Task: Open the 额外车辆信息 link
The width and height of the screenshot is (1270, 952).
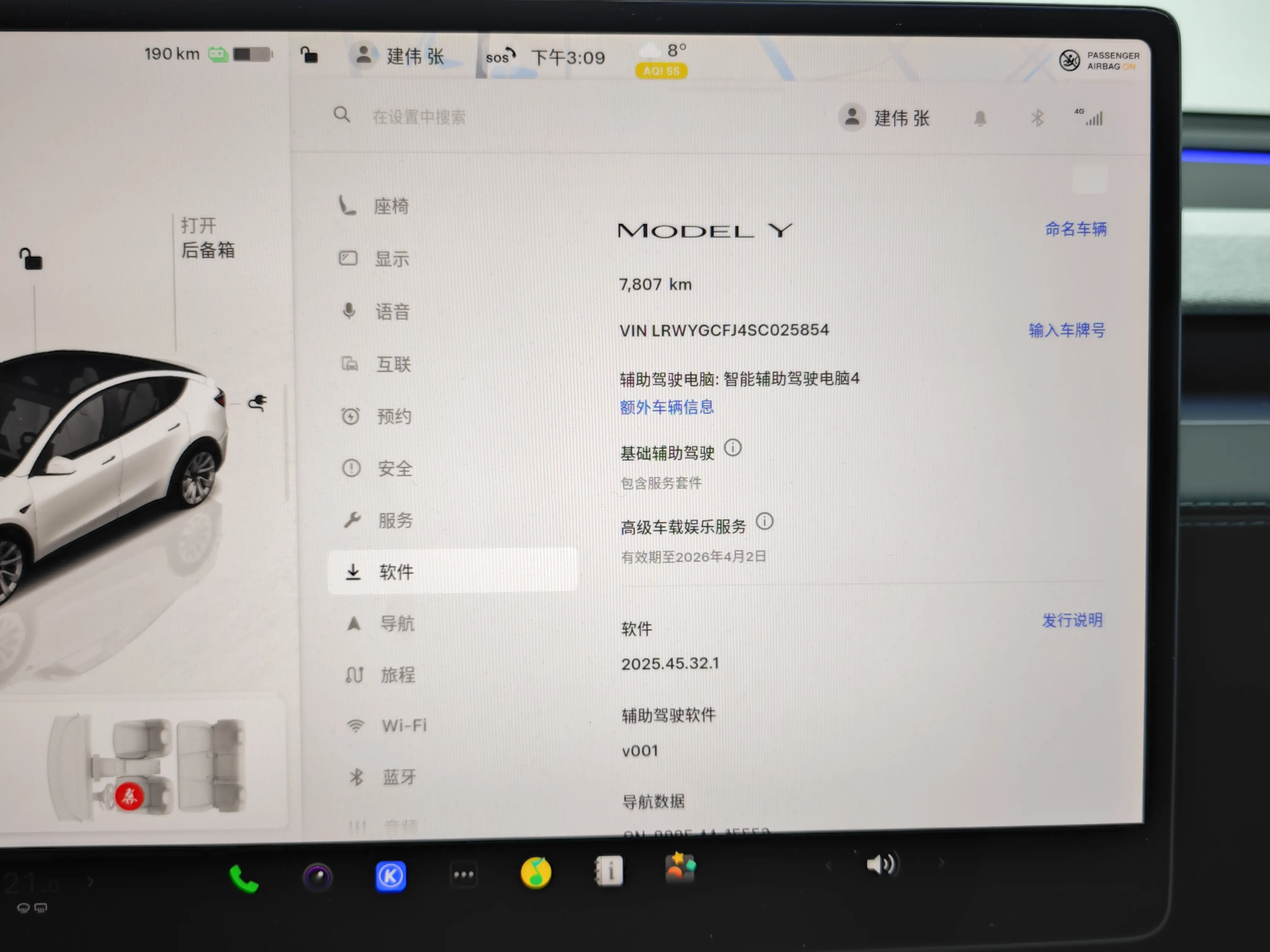Action: pyautogui.click(x=667, y=408)
